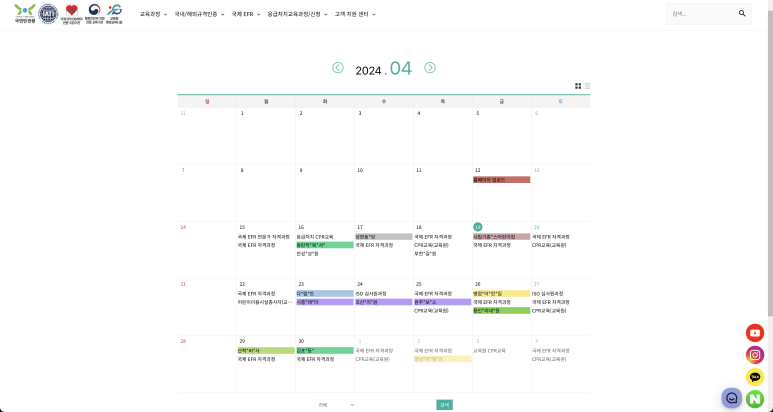This screenshot has width=773, height=412.
Task: Expand the 고객 지원 센터 menu
Action: tap(355, 14)
